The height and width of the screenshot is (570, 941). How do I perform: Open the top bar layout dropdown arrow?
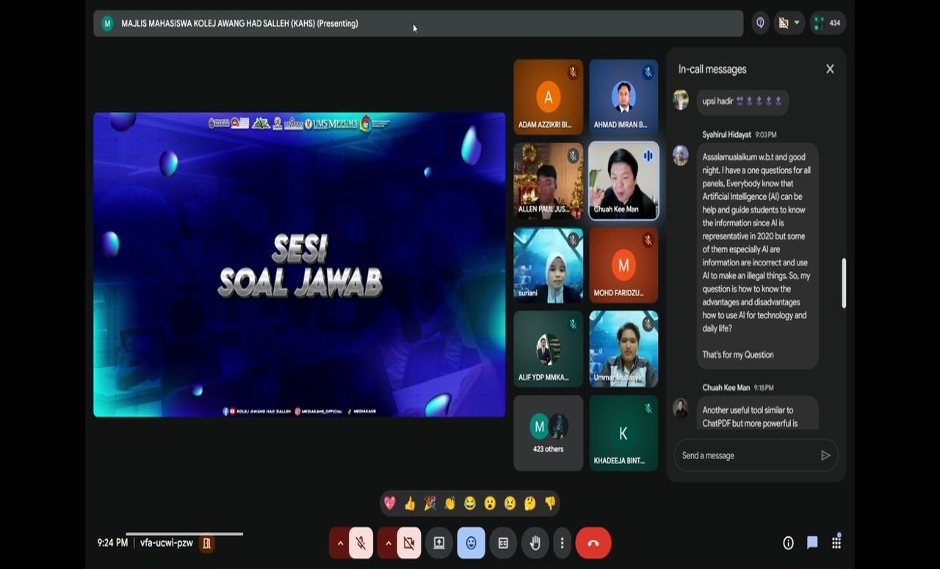pyautogui.click(x=797, y=23)
